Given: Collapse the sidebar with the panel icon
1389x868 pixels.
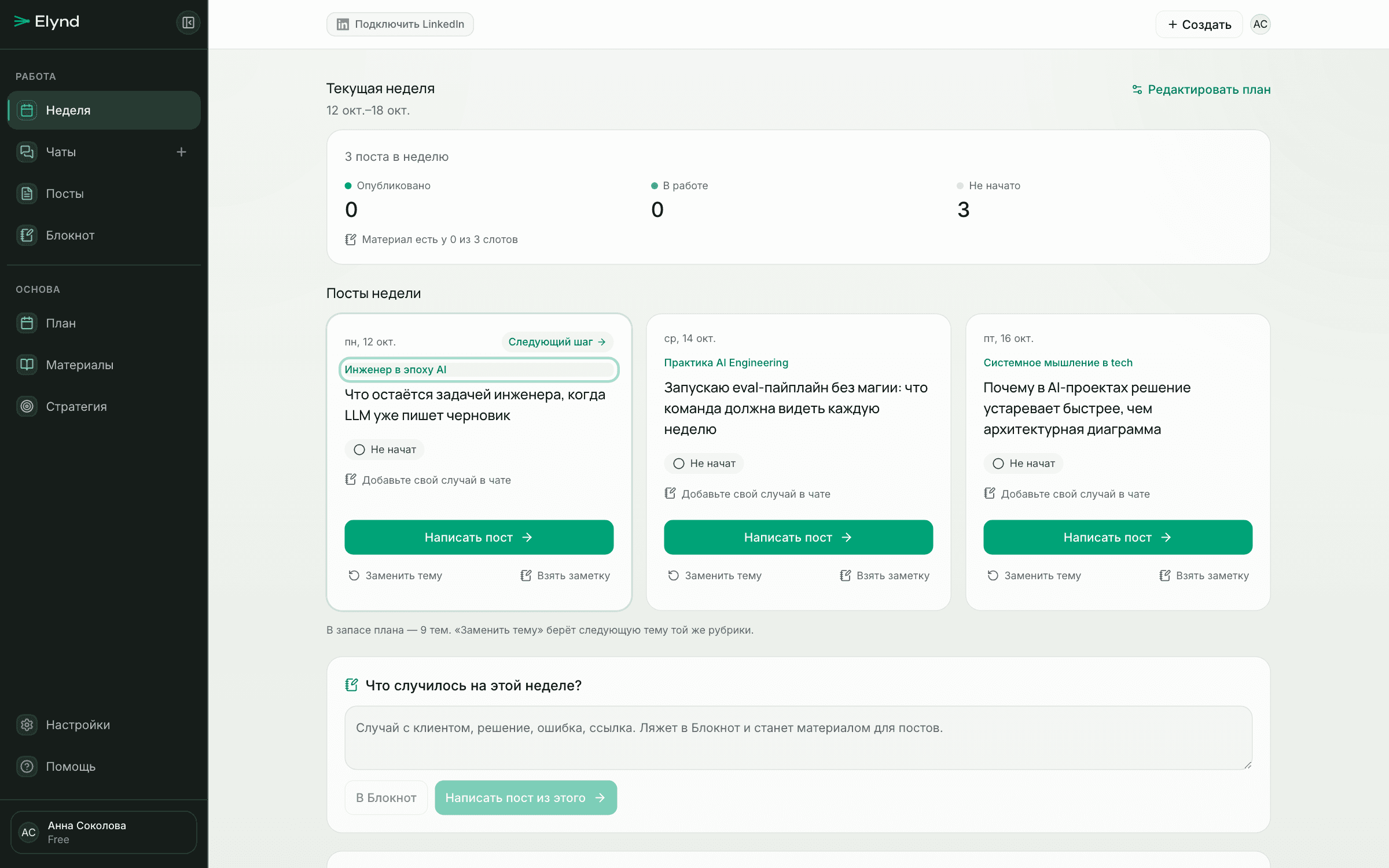Looking at the screenshot, I should tap(188, 23).
